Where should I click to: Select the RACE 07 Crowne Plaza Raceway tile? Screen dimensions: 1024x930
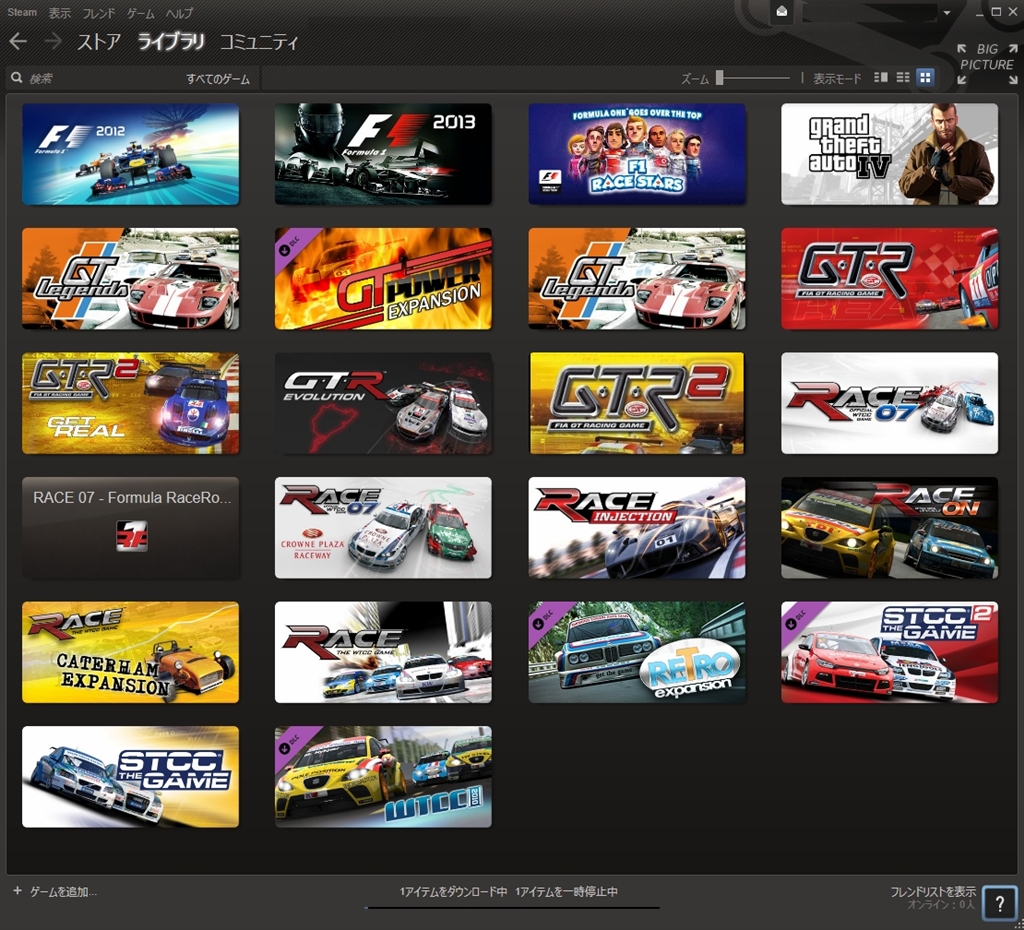tap(383, 528)
